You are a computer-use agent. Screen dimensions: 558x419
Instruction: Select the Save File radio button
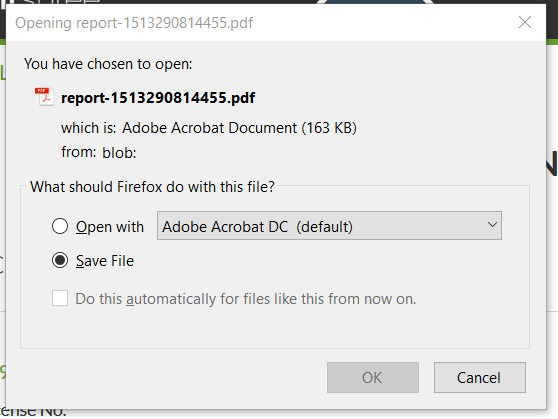(60, 260)
